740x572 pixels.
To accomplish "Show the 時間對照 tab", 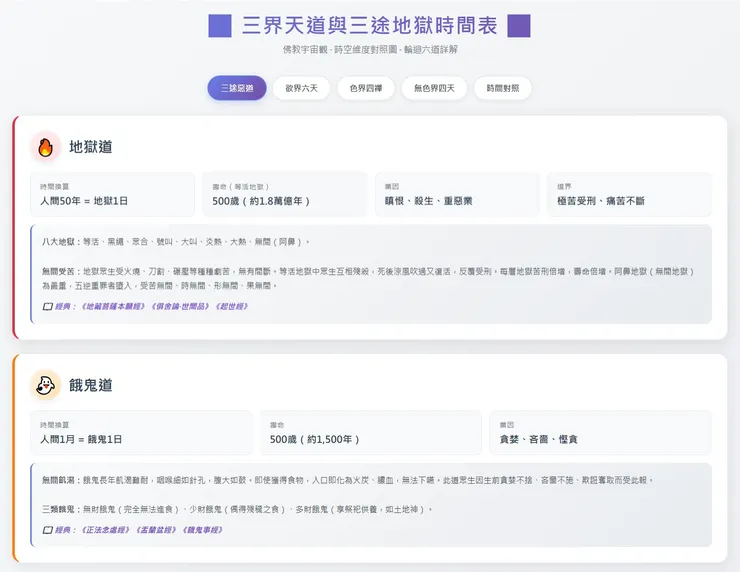I will click(x=503, y=88).
